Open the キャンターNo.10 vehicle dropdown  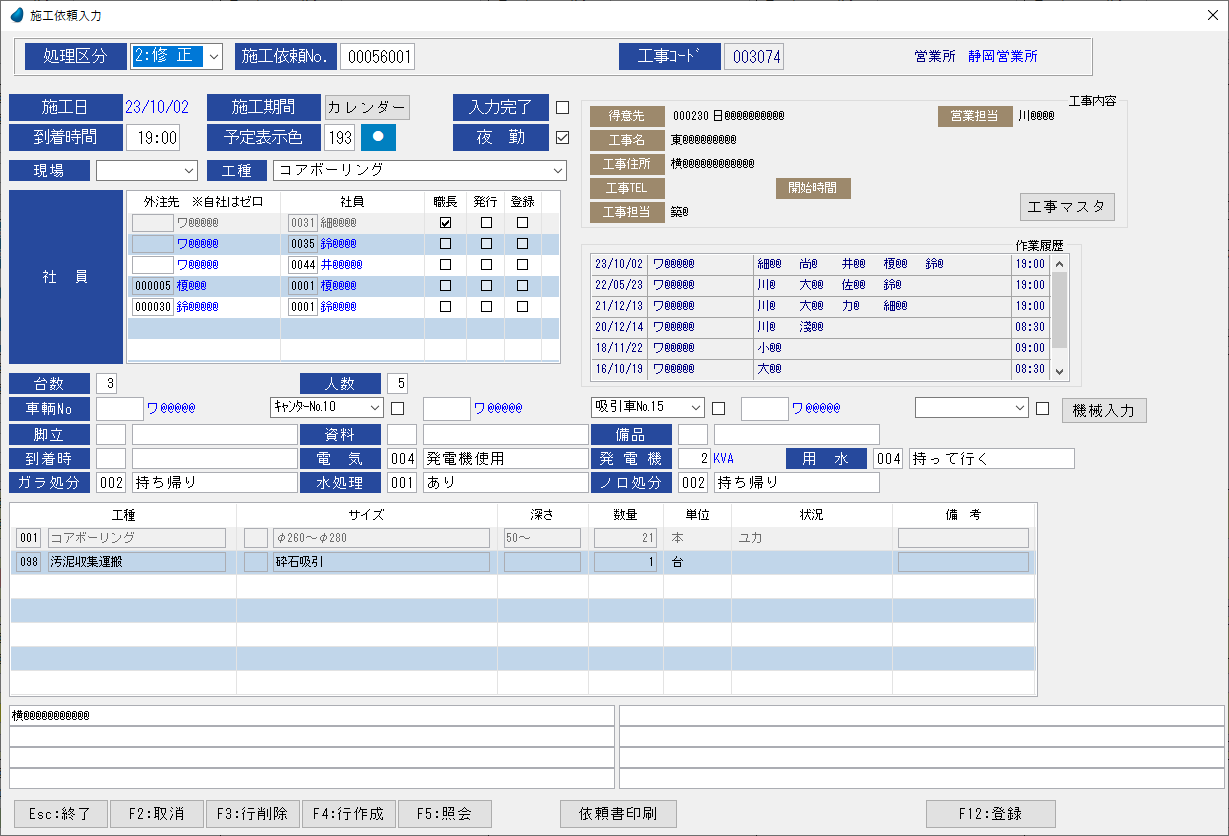pyautogui.click(x=327, y=407)
